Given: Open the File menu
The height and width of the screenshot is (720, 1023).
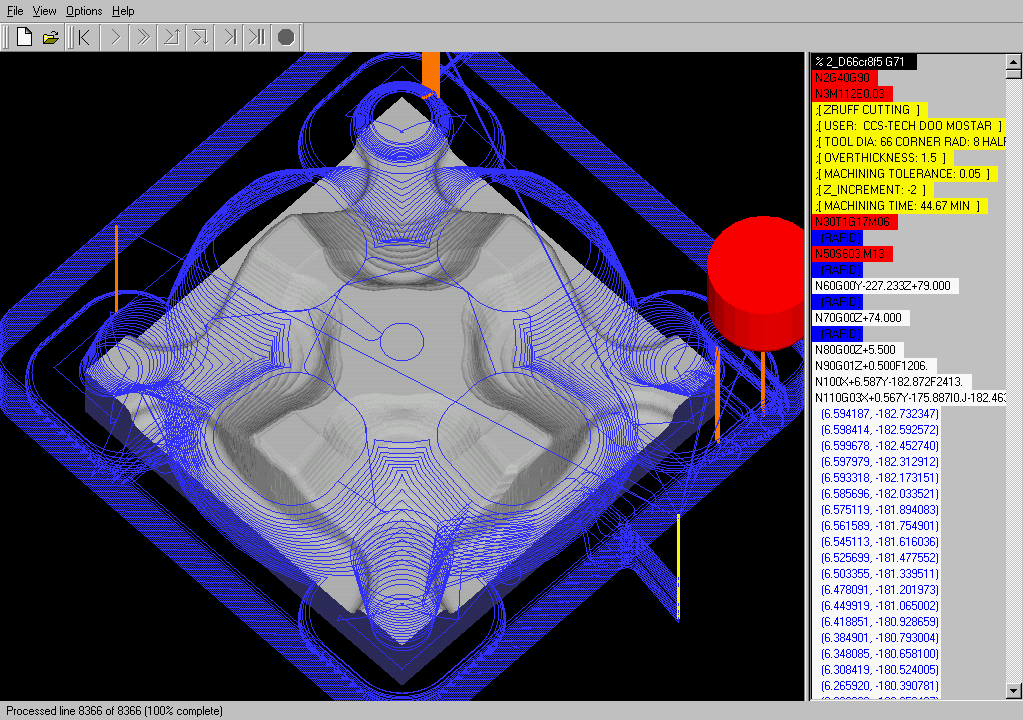Looking at the screenshot, I should click(x=15, y=11).
